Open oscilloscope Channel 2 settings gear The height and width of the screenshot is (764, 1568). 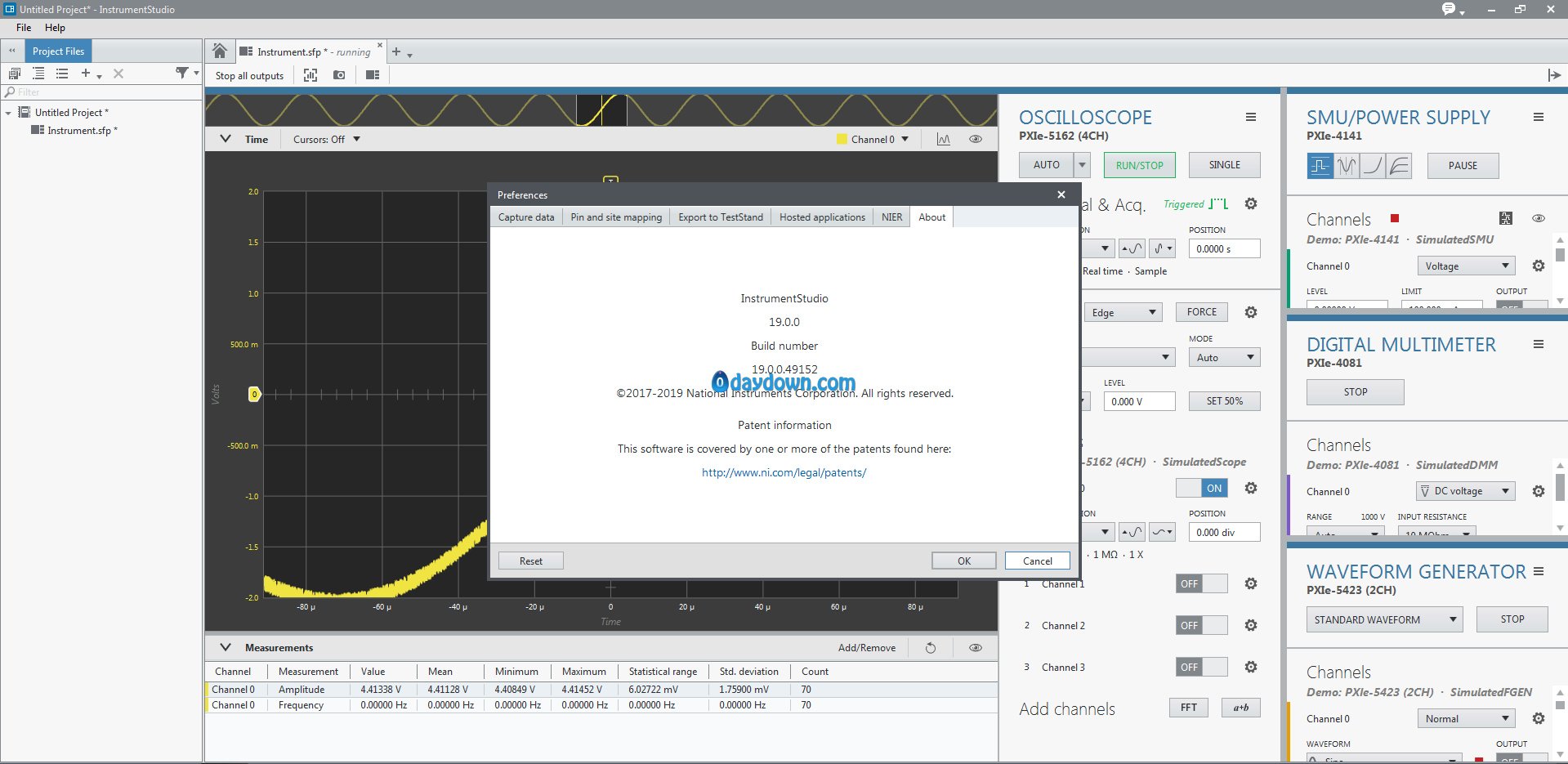(1250, 625)
